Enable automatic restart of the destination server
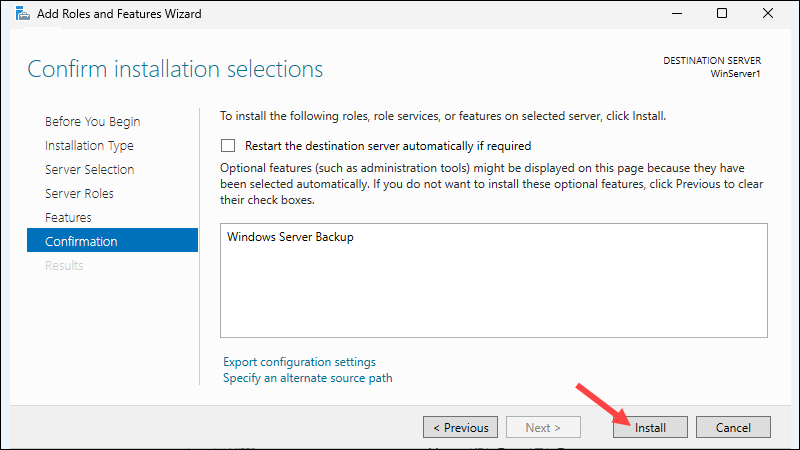Viewport: 800px width, 450px height. (x=228, y=146)
